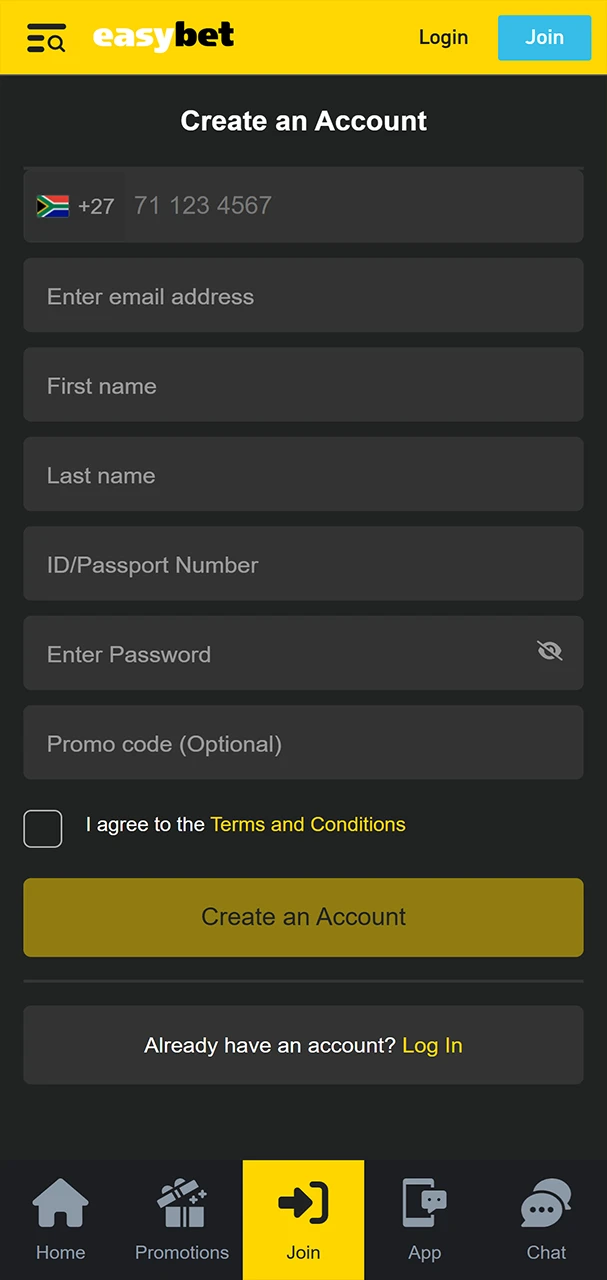Screen dimensions: 607x1280
Task: Tap the Join arrow icon
Action: 303,1203
